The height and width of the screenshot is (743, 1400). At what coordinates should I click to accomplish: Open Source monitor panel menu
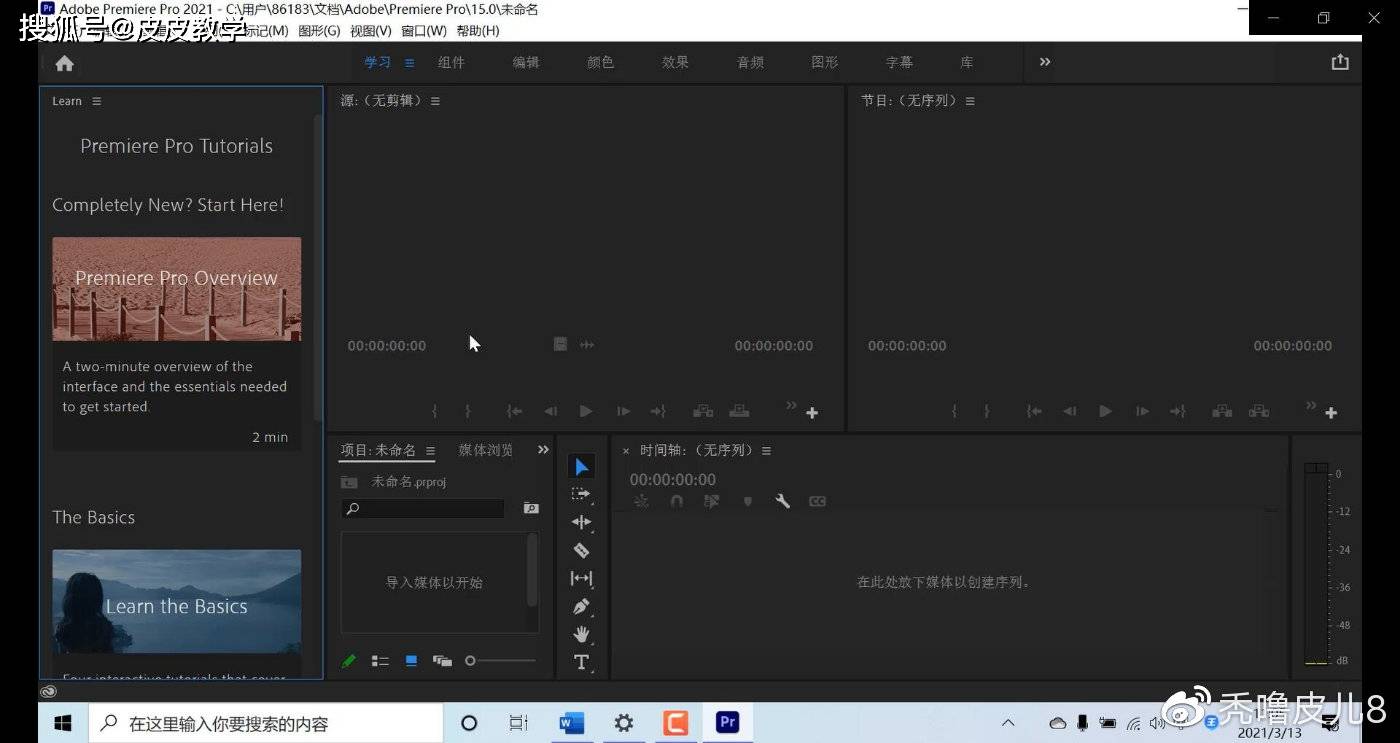point(435,101)
